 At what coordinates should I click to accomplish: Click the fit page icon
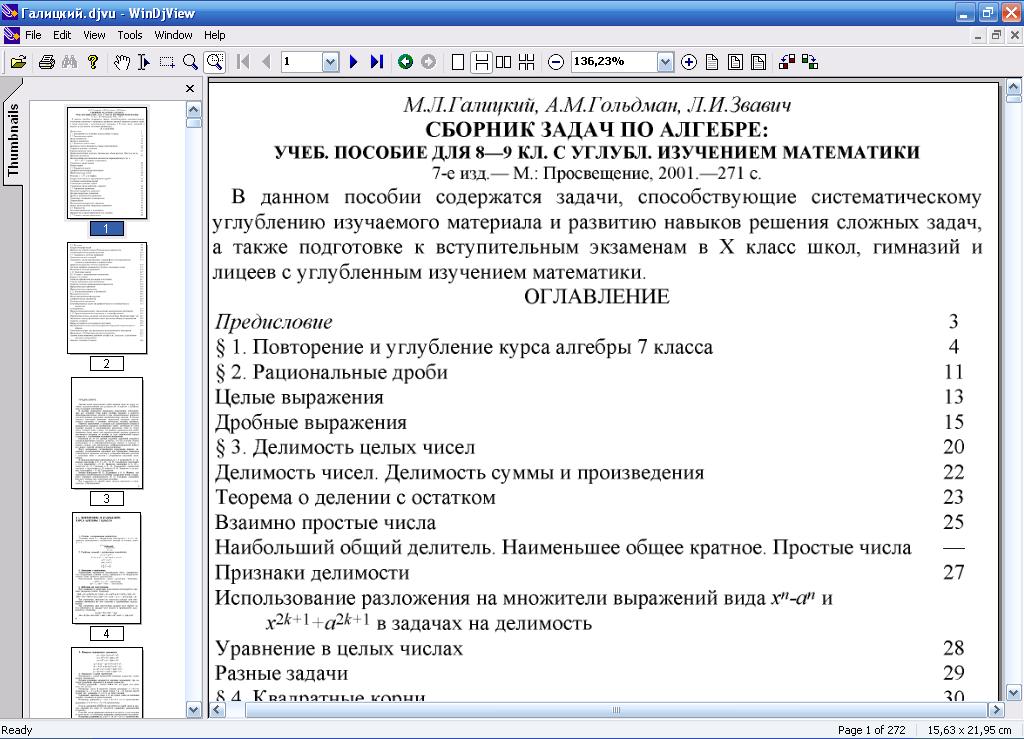tap(735, 62)
